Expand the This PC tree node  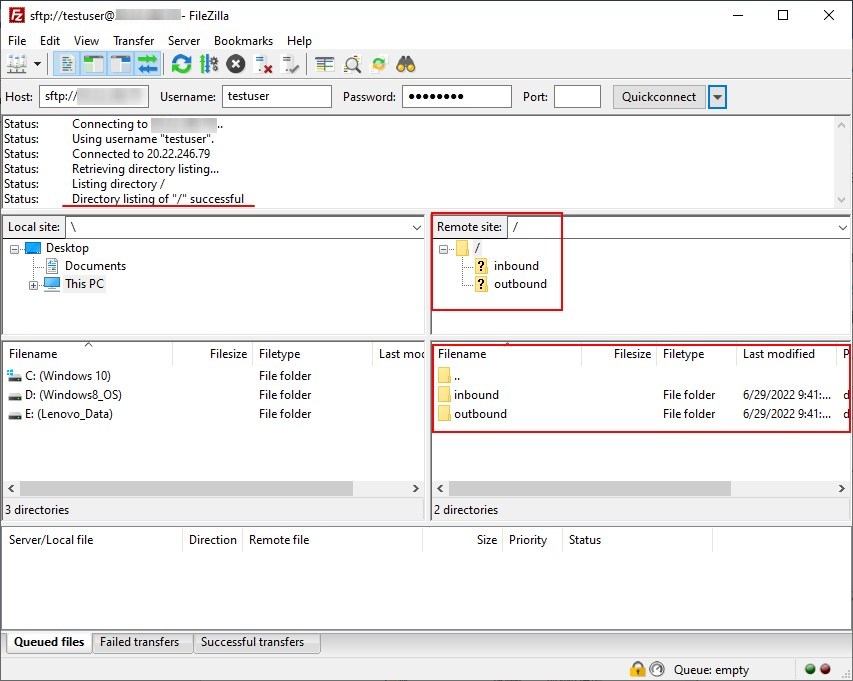click(33, 285)
